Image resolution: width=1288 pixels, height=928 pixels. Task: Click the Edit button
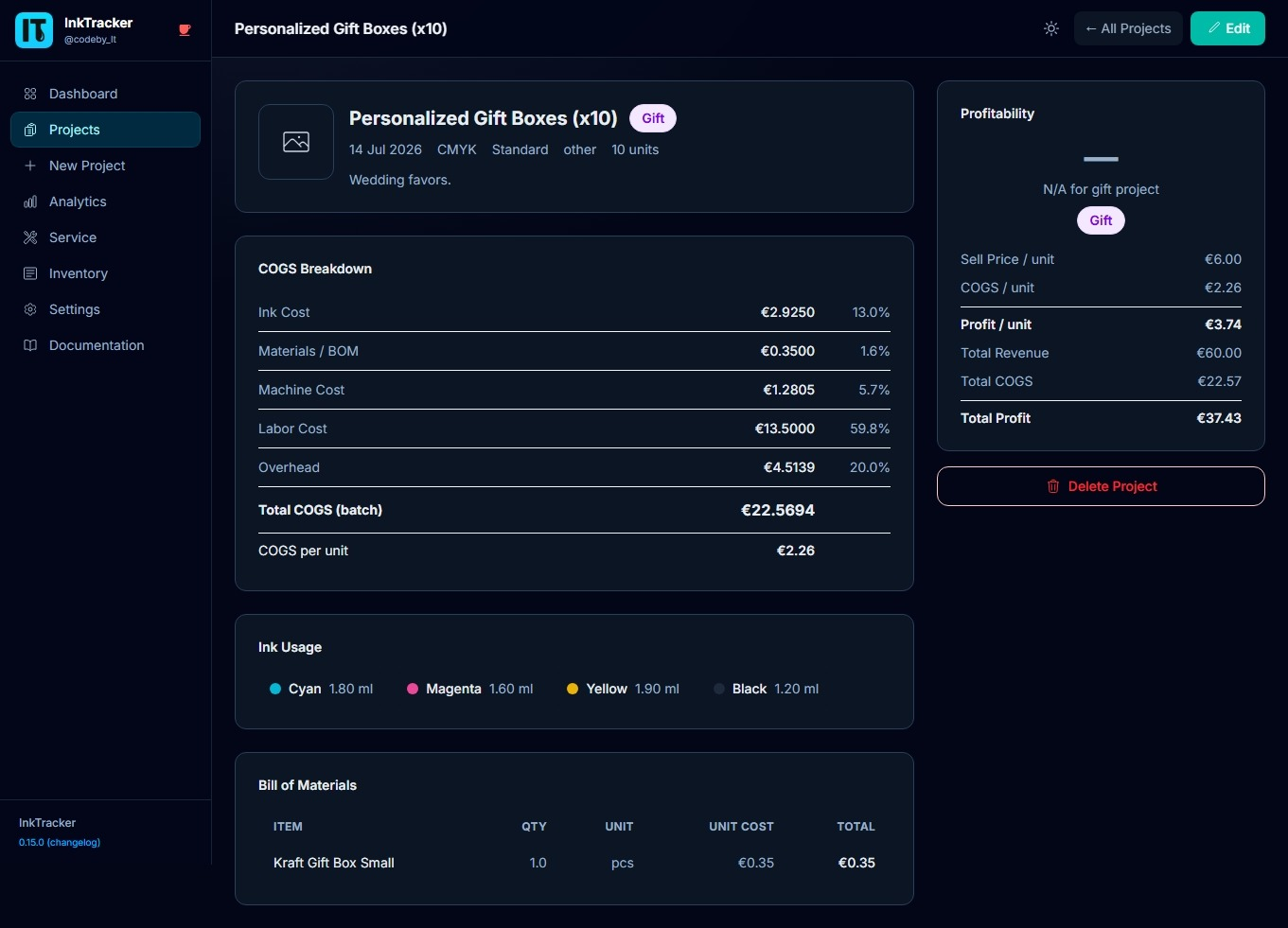[x=1227, y=28]
